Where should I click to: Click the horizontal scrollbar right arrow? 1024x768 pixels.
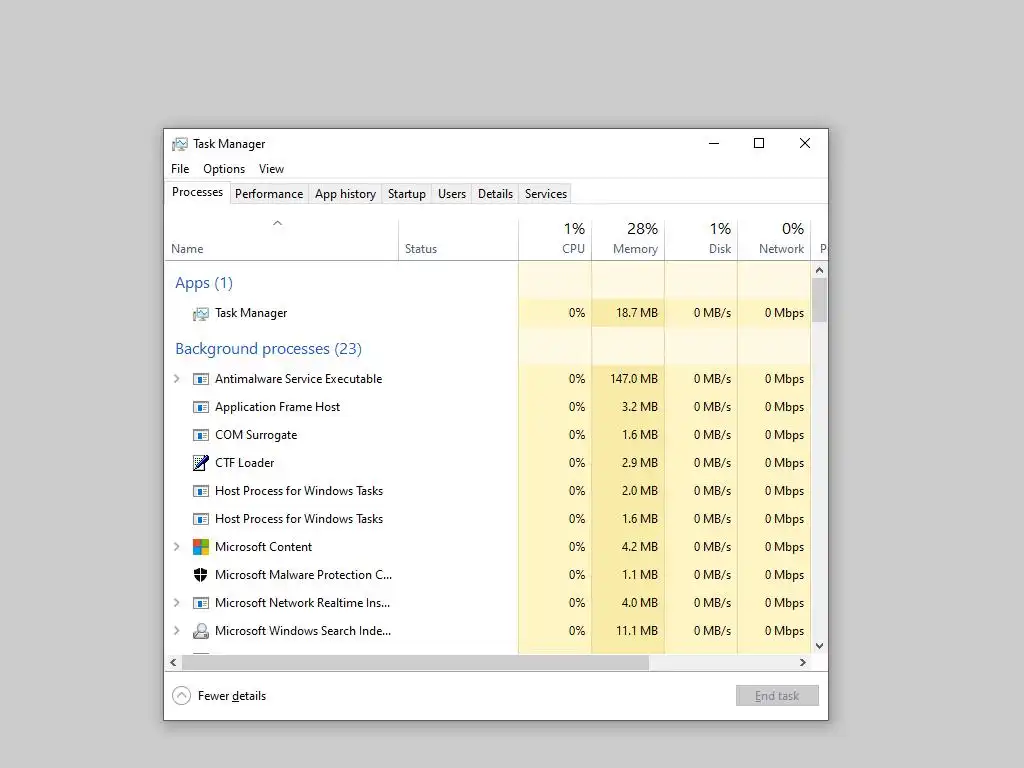click(803, 662)
